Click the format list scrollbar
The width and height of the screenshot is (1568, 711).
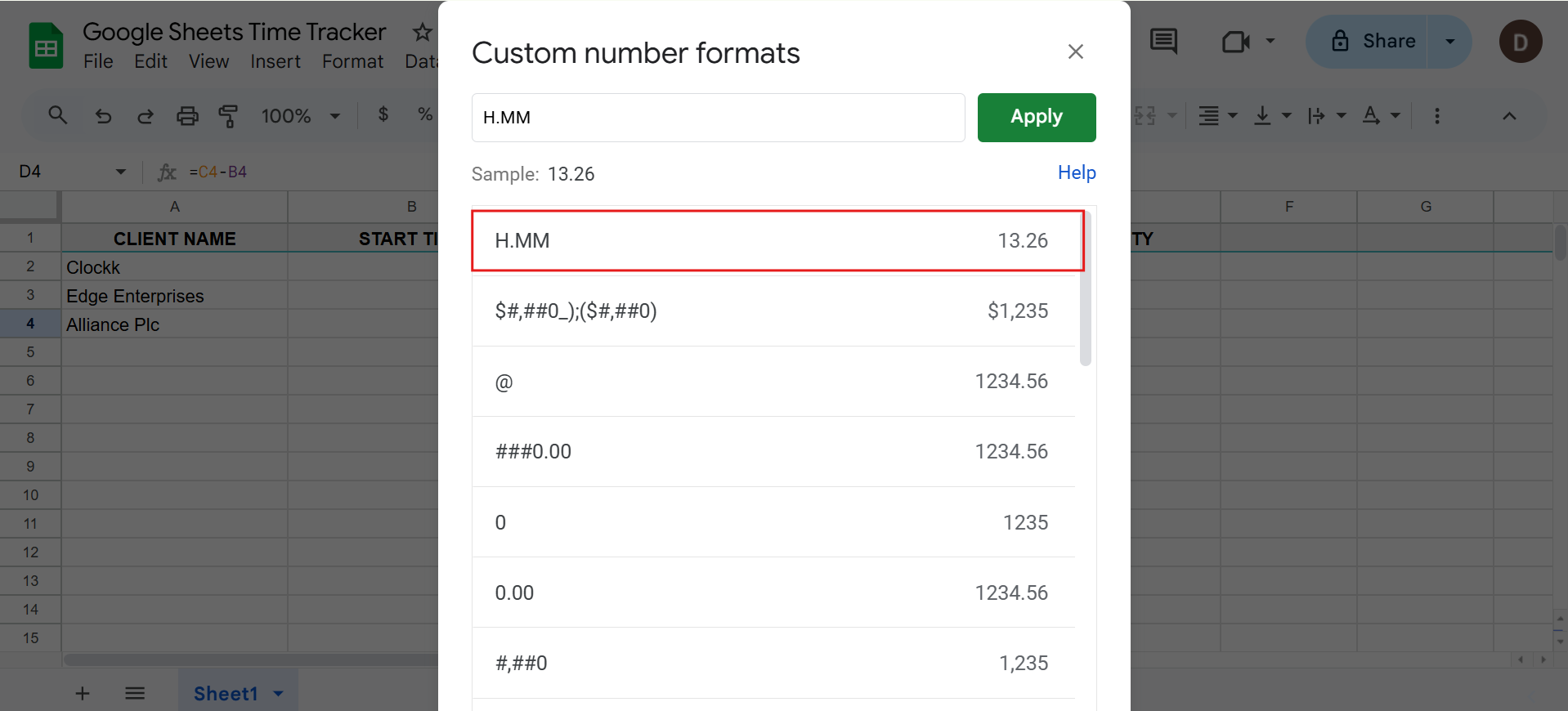(x=1086, y=288)
